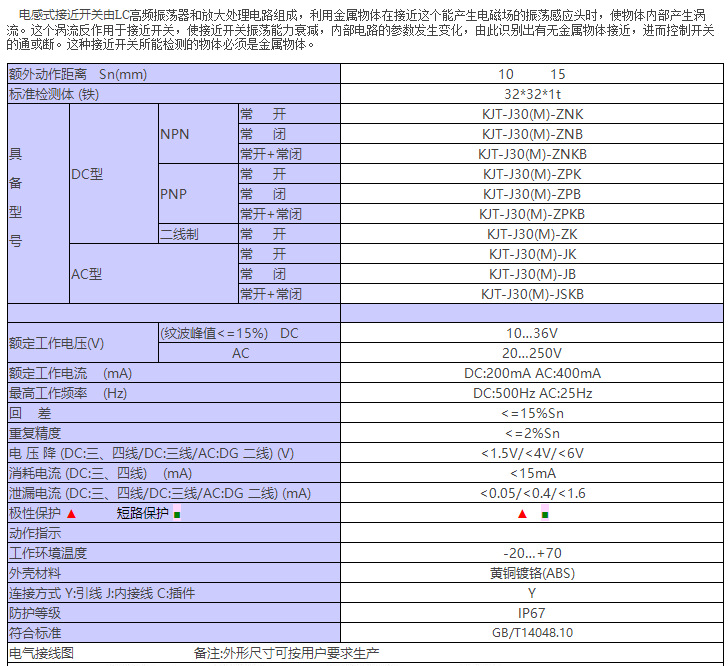Select model KJT-J30(M)-ZPK cell
Image resolution: width=728 pixels, height=666 pixels.
coord(532,174)
